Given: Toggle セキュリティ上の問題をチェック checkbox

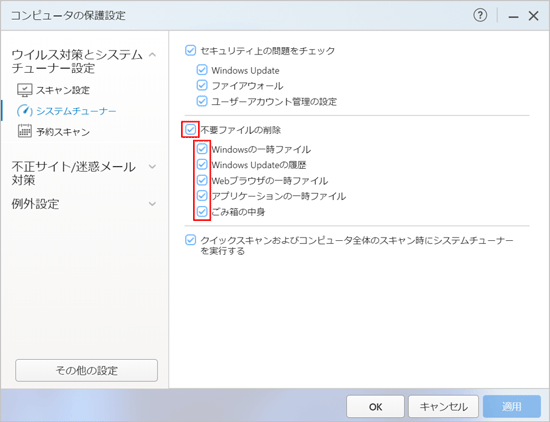Looking at the screenshot, I should coord(190,51).
